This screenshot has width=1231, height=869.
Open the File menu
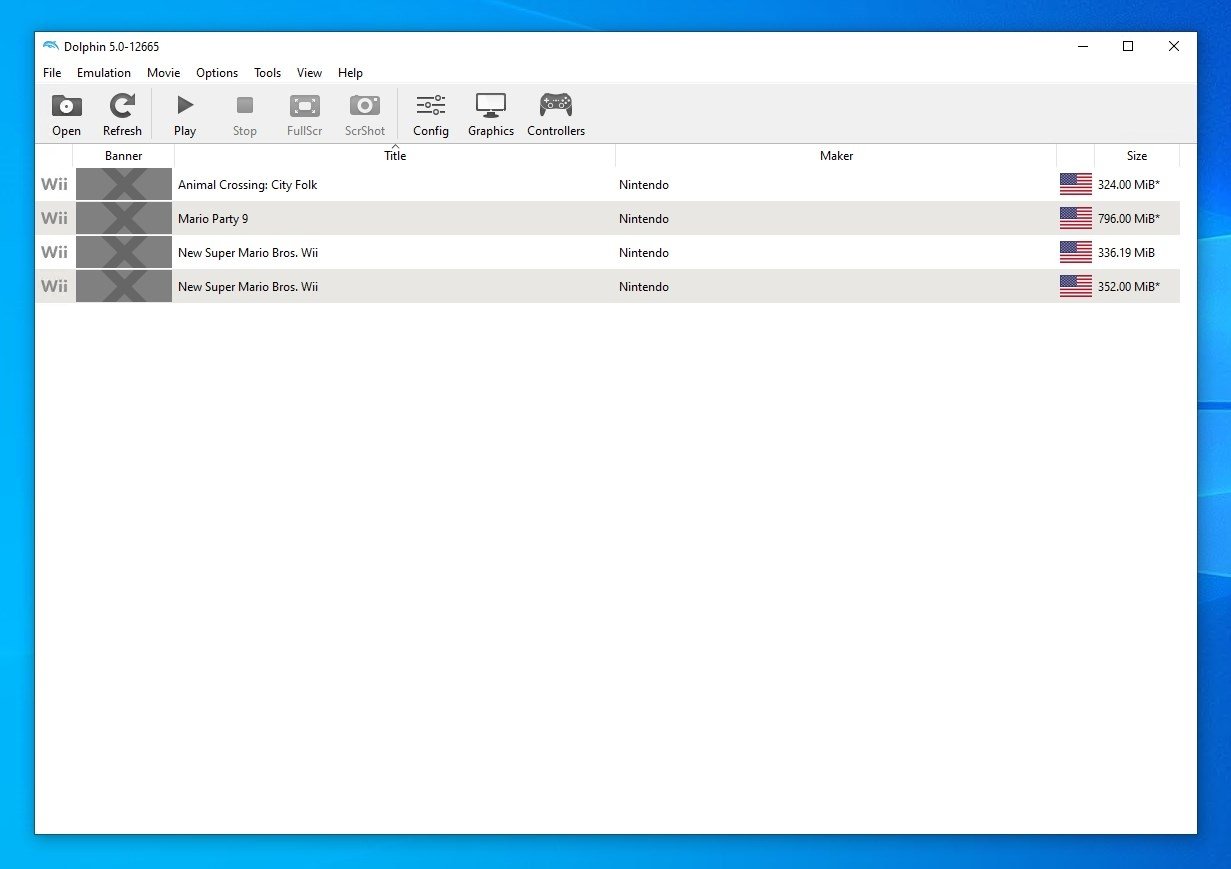pyautogui.click(x=52, y=73)
